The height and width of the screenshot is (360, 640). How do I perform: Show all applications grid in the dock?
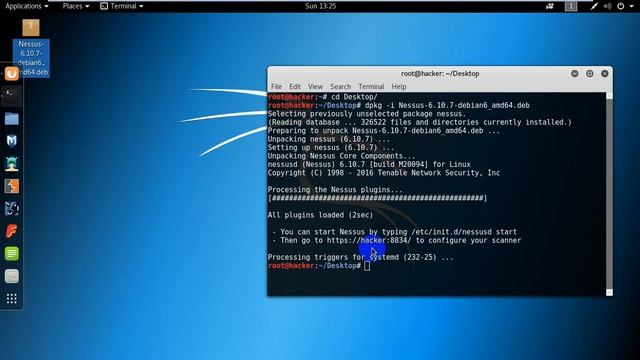[x=11, y=299]
